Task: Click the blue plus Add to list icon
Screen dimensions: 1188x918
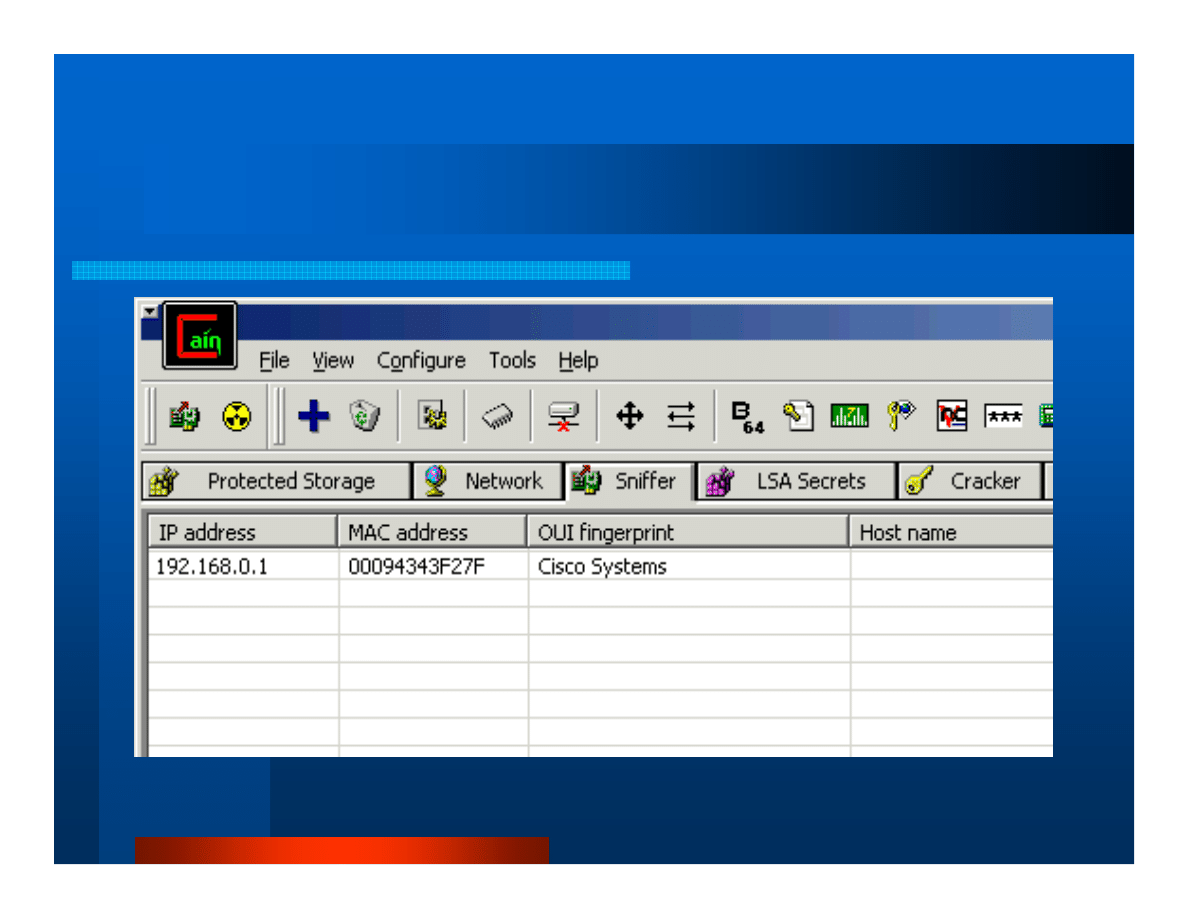Action: (314, 416)
